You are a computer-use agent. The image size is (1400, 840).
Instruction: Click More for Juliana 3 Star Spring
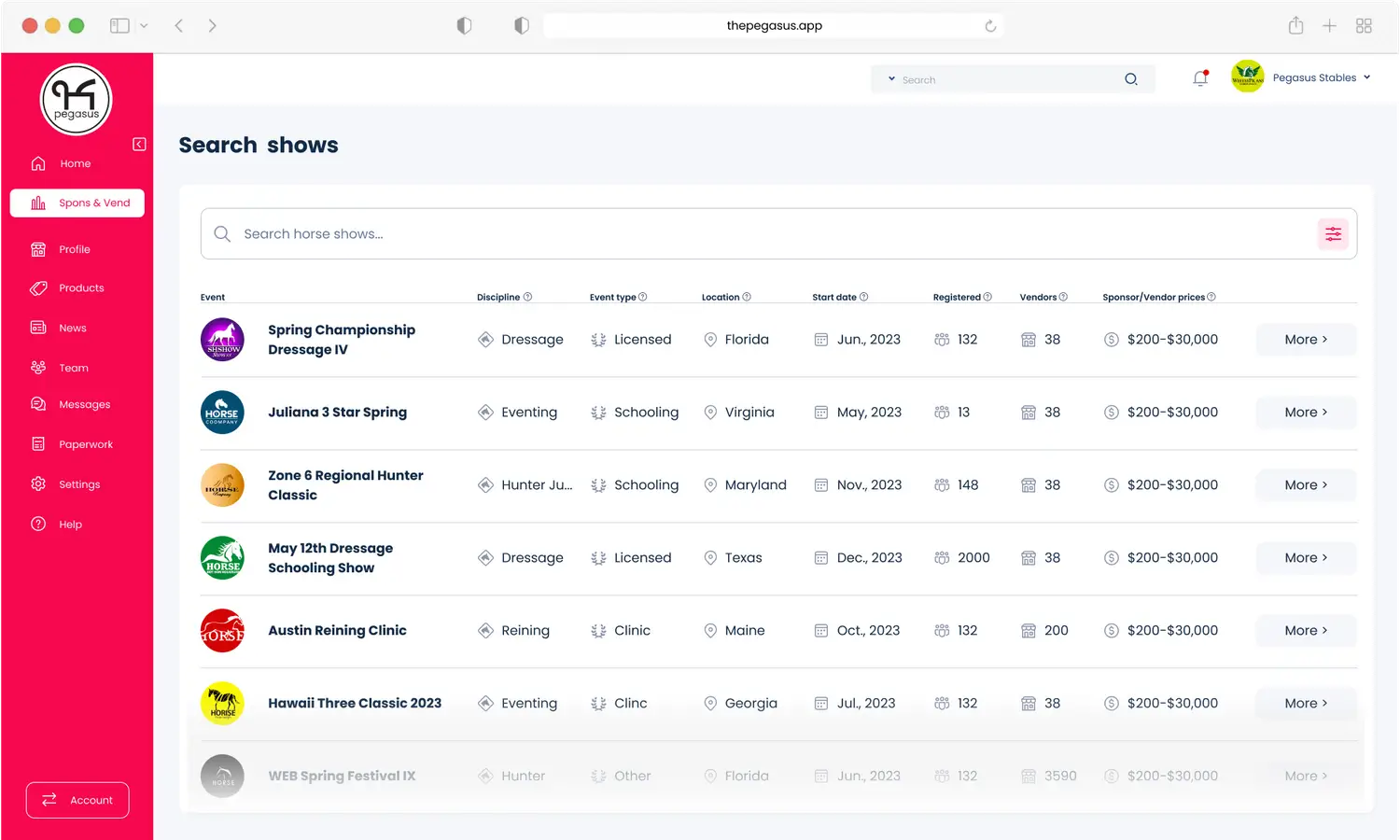tap(1305, 413)
